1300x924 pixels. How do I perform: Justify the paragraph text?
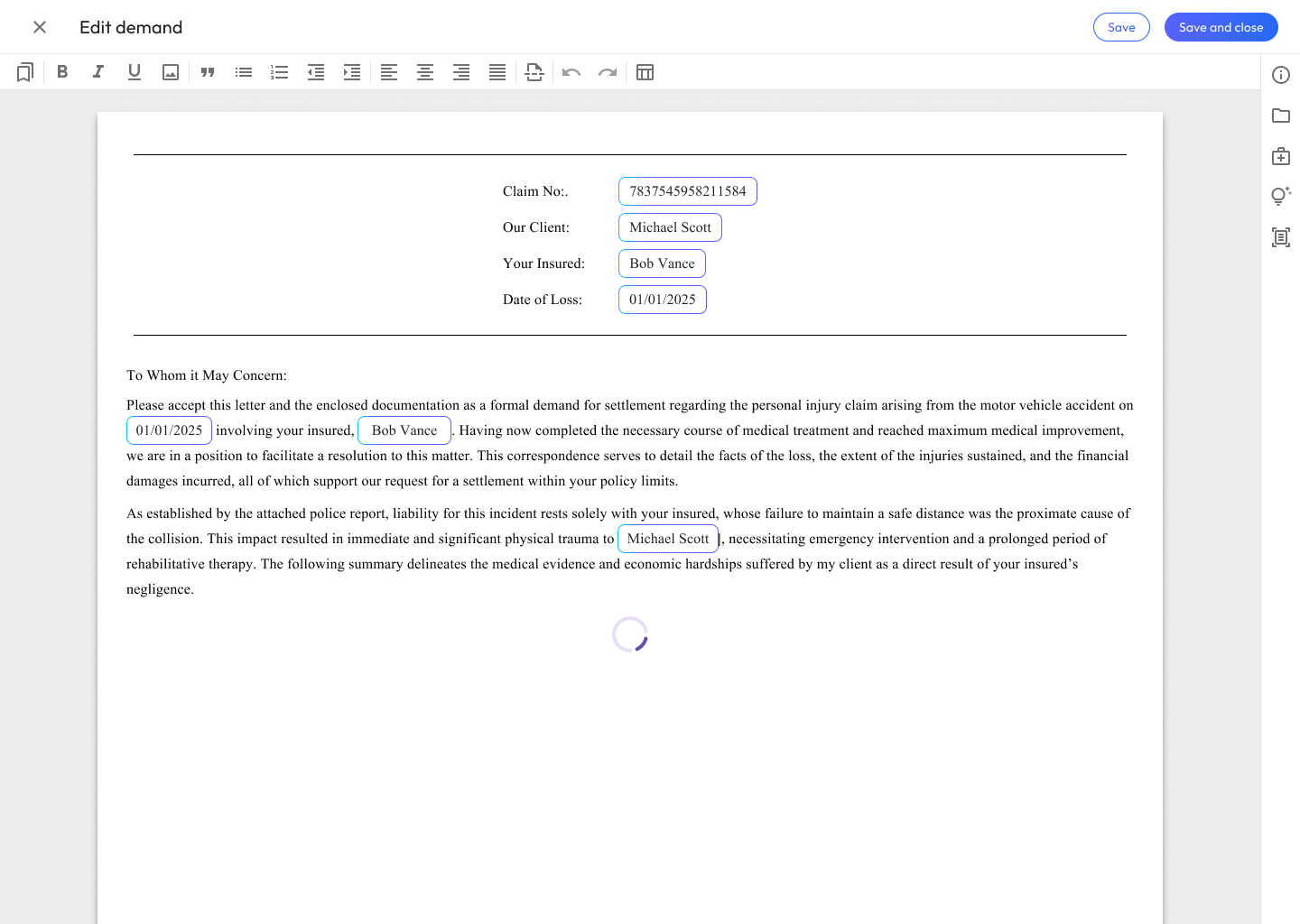[x=497, y=72]
